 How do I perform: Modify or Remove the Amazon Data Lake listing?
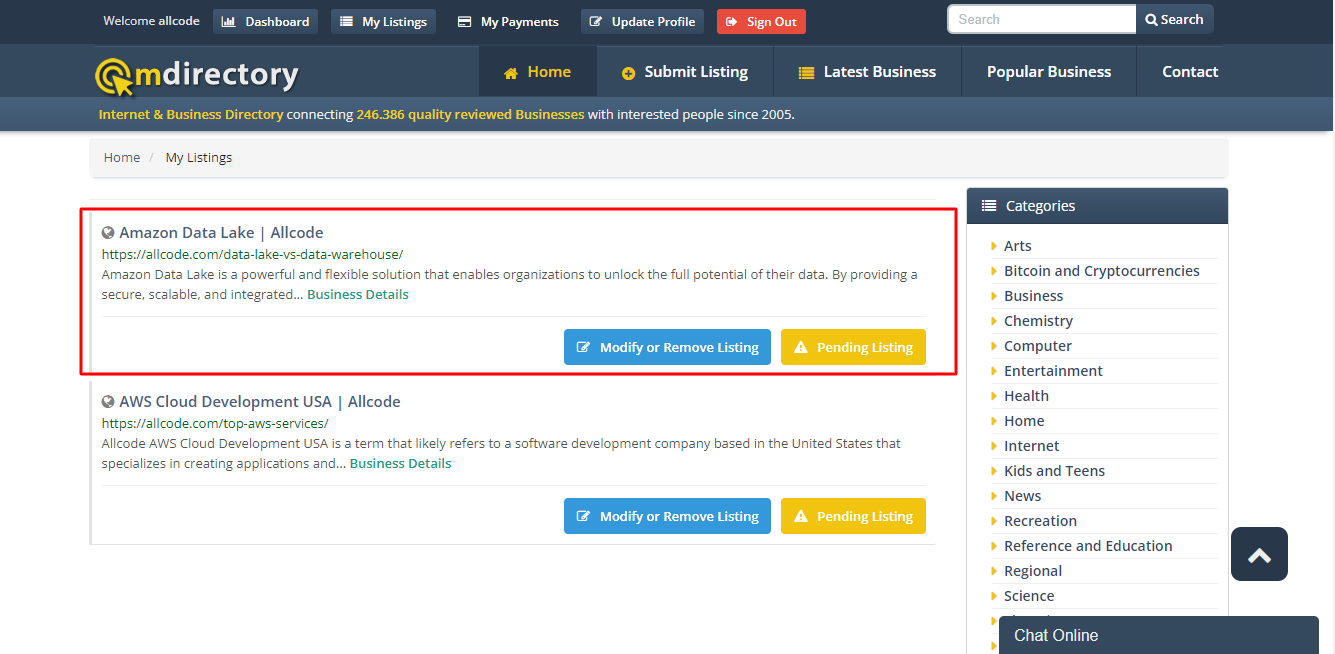coord(667,347)
